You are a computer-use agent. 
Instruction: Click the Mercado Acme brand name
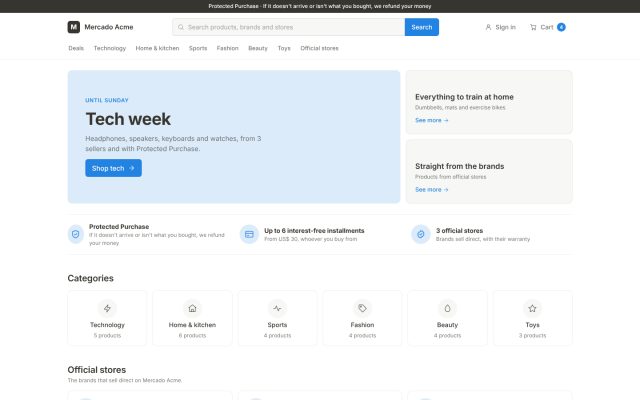pyautogui.click(x=109, y=27)
